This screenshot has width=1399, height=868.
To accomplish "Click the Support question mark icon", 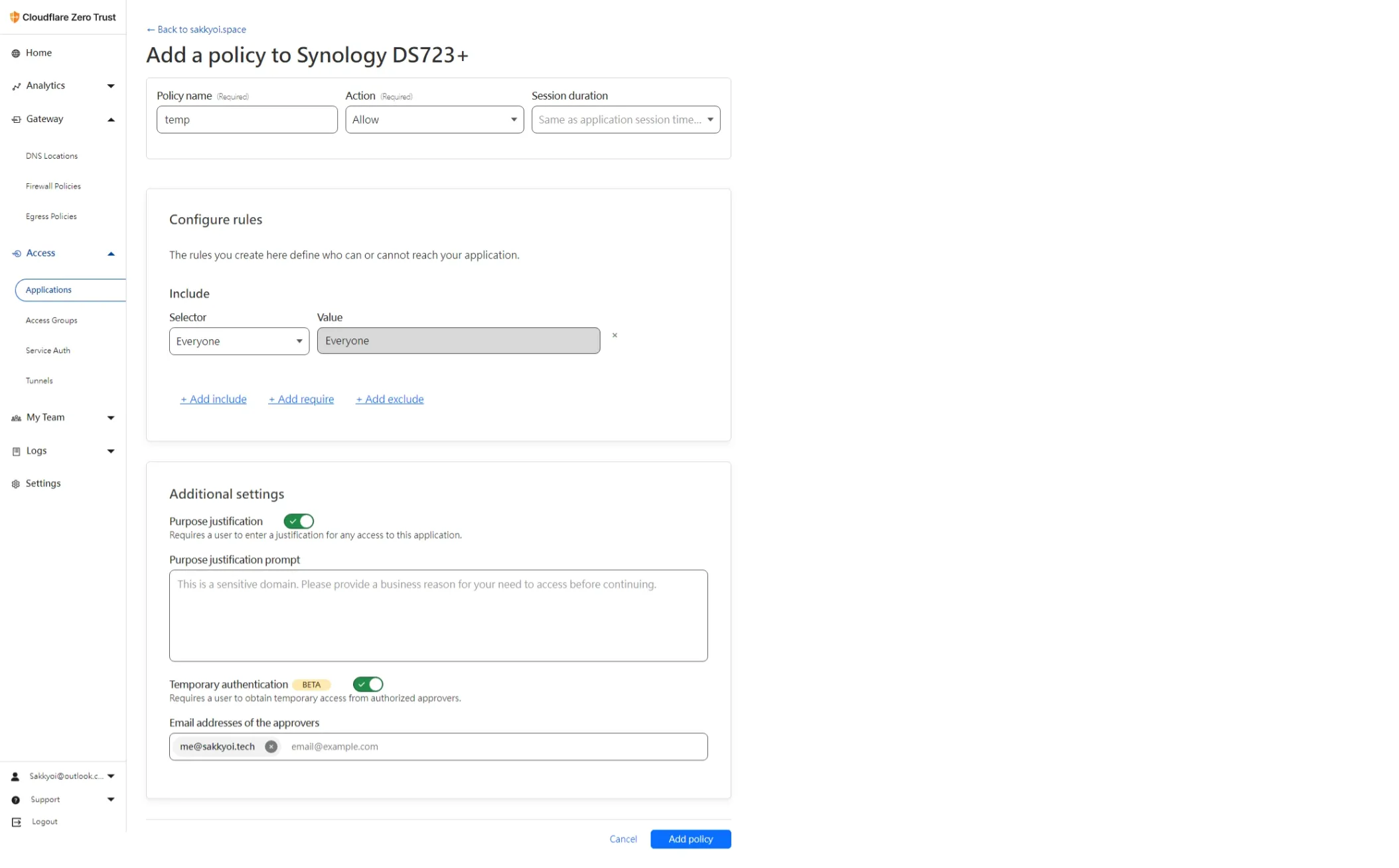I will [x=16, y=800].
